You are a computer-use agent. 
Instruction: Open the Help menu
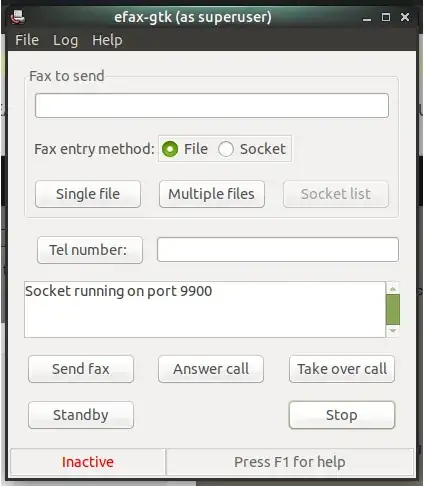(107, 40)
